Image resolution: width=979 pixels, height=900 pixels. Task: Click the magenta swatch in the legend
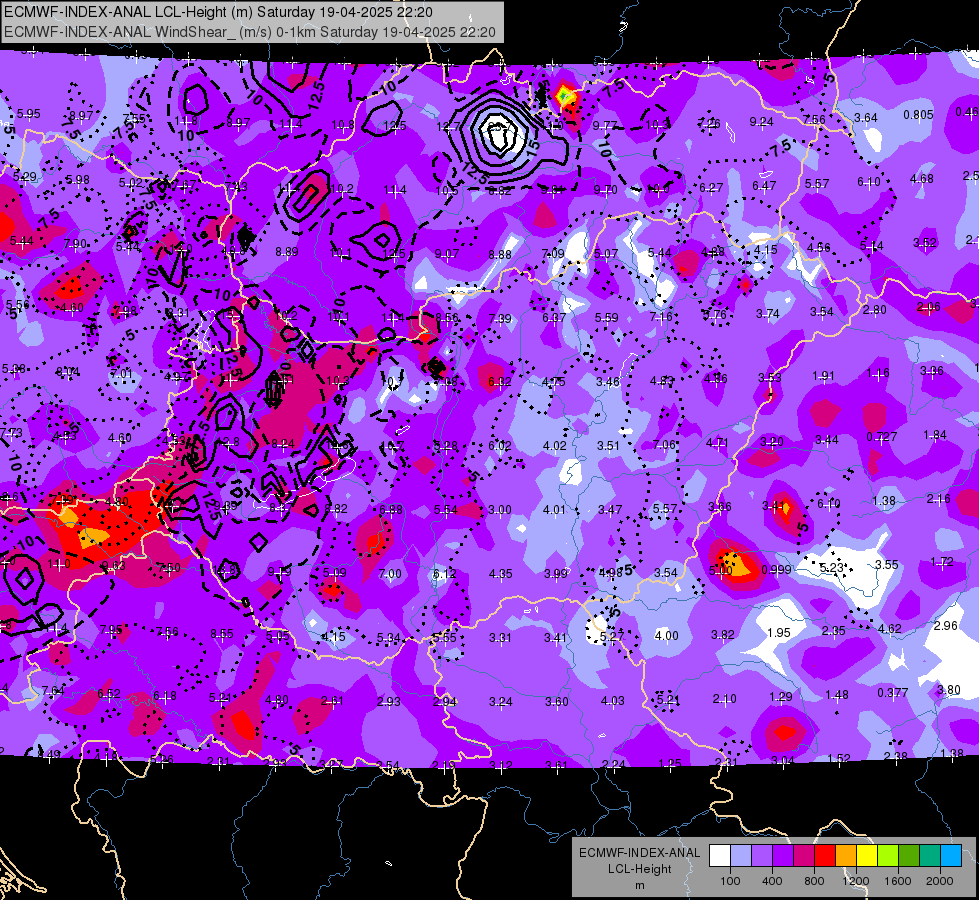coord(804,856)
